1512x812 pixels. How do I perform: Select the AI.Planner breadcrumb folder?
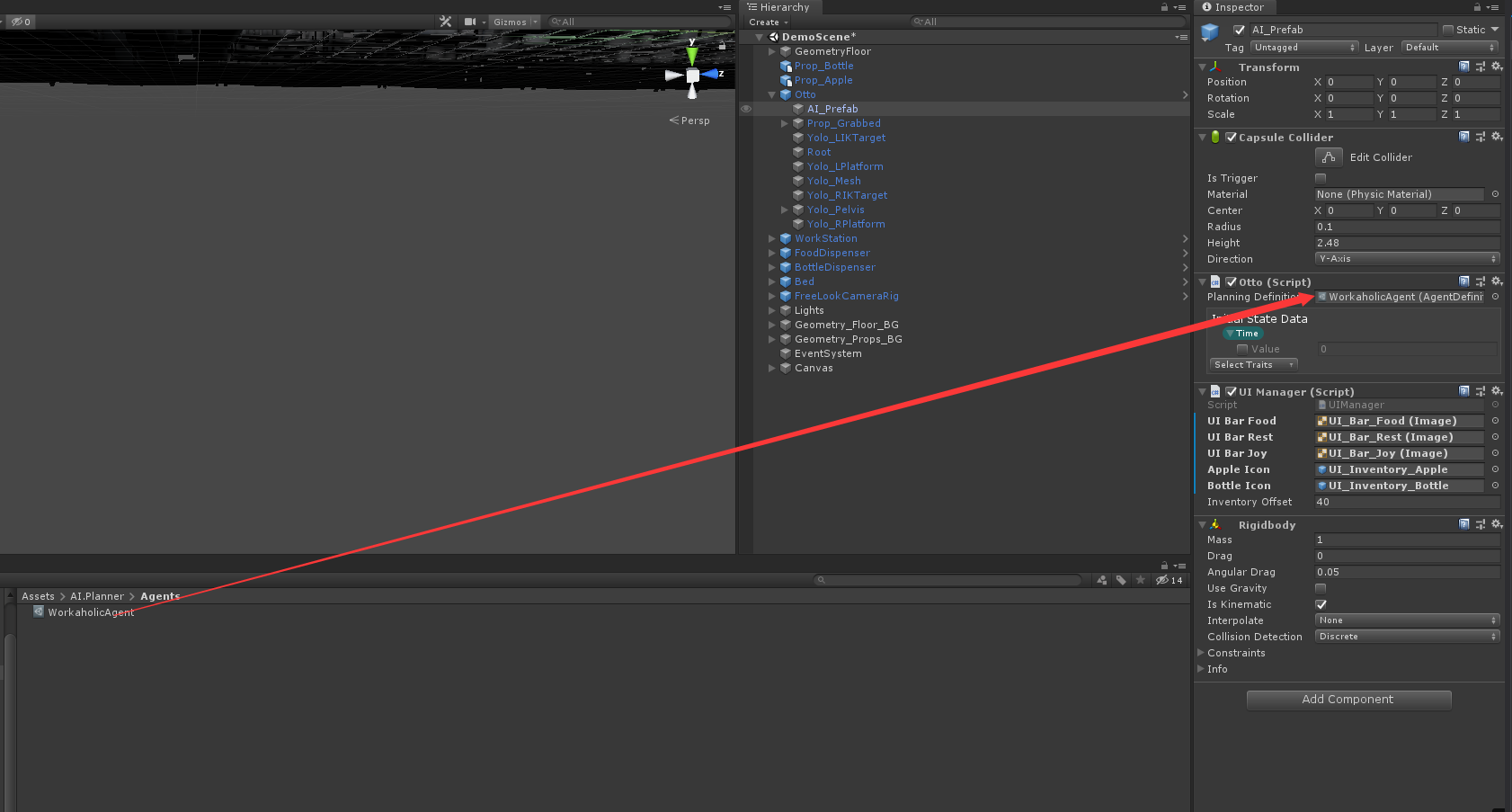click(97, 596)
